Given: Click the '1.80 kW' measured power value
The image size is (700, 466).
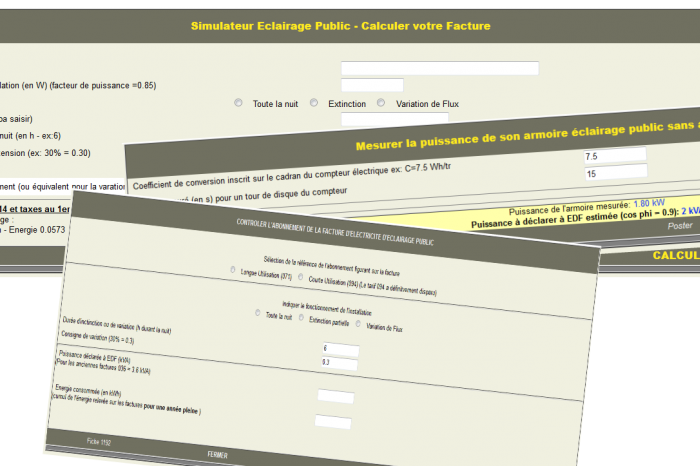Looking at the screenshot, I should pyautogui.click(x=649, y=204).
